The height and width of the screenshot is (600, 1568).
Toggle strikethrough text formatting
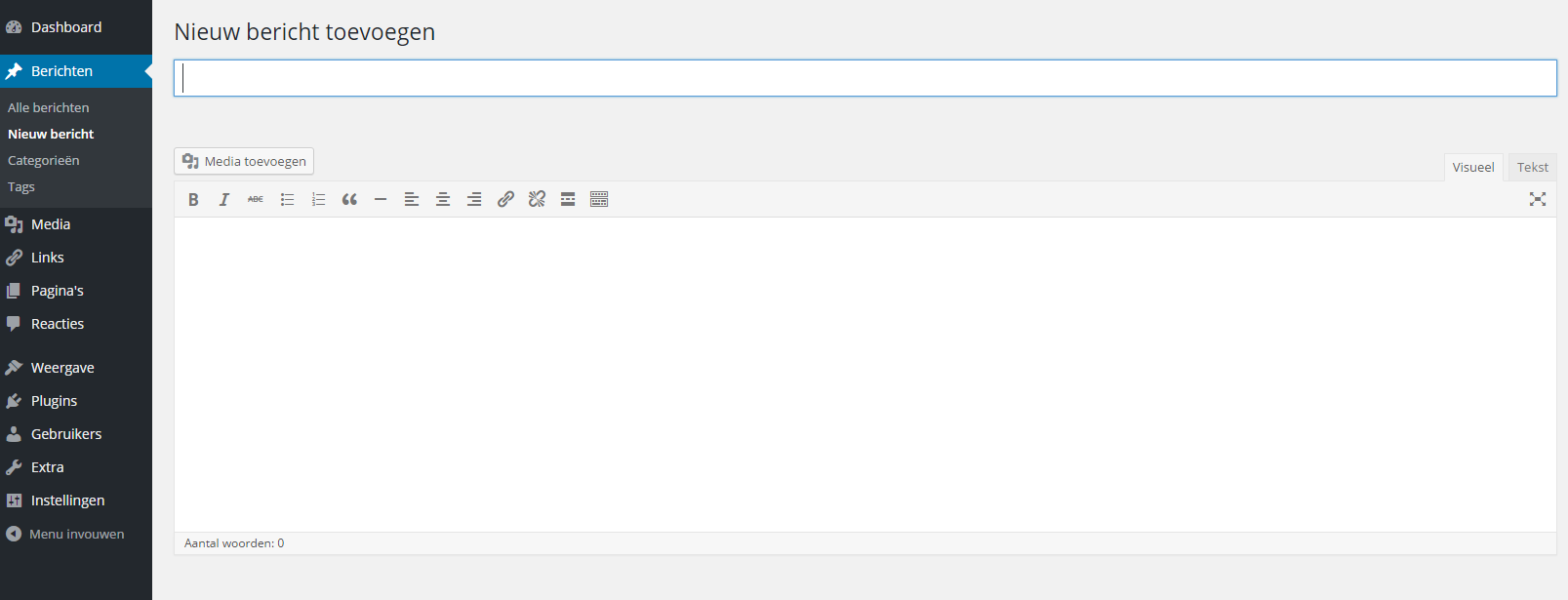pos(256,199)
